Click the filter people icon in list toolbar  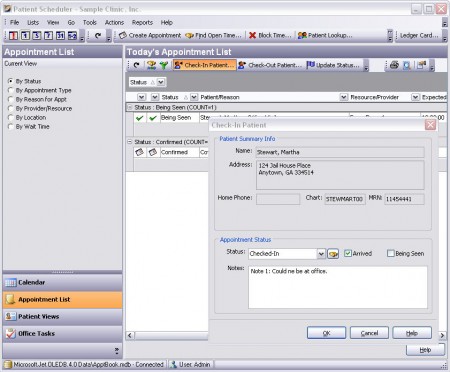tap(151, 65)
